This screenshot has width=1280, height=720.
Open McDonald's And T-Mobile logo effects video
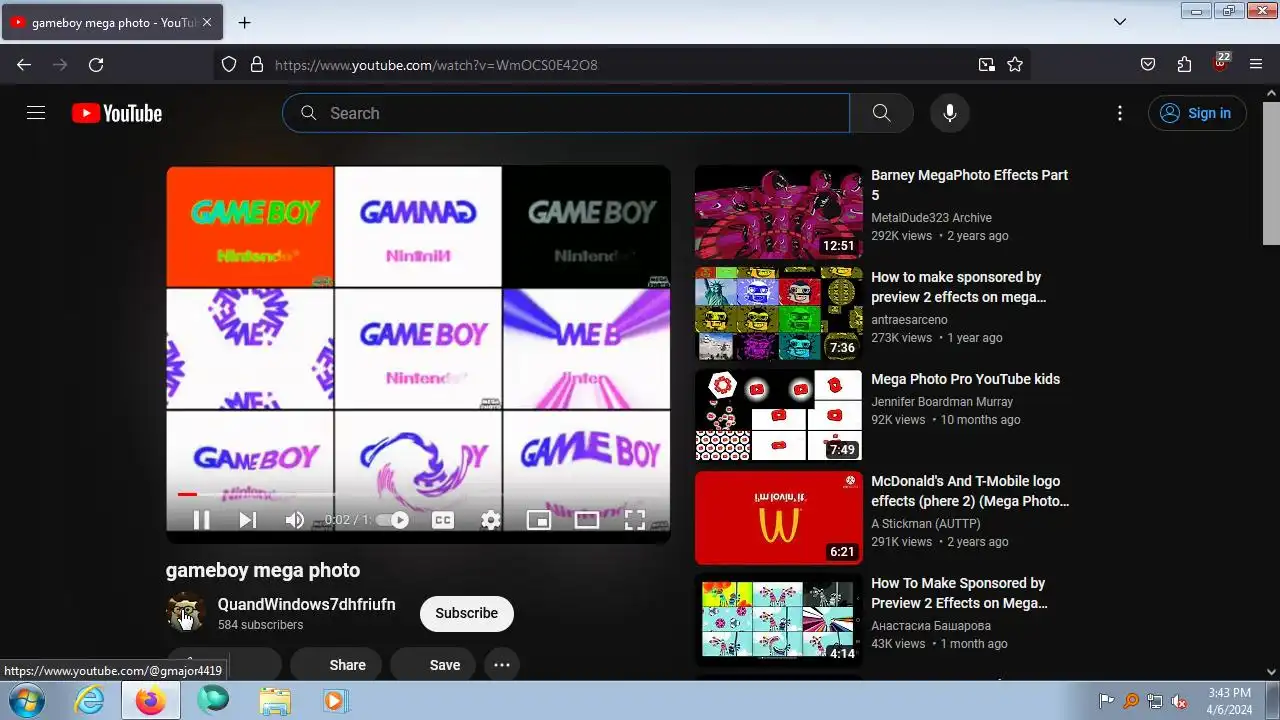tap(970, 491)
